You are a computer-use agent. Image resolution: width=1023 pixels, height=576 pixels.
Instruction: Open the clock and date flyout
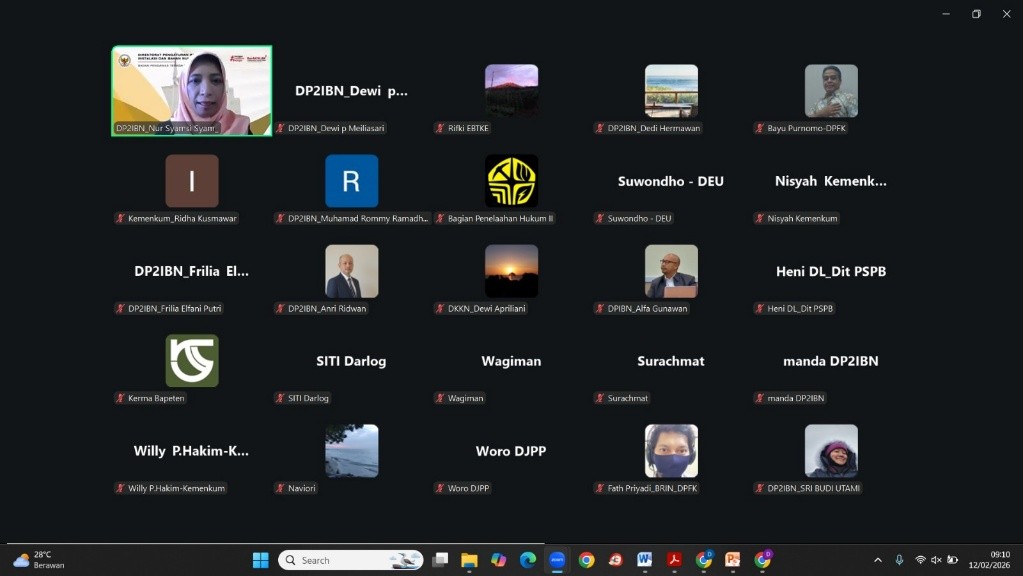click(988, 560)
